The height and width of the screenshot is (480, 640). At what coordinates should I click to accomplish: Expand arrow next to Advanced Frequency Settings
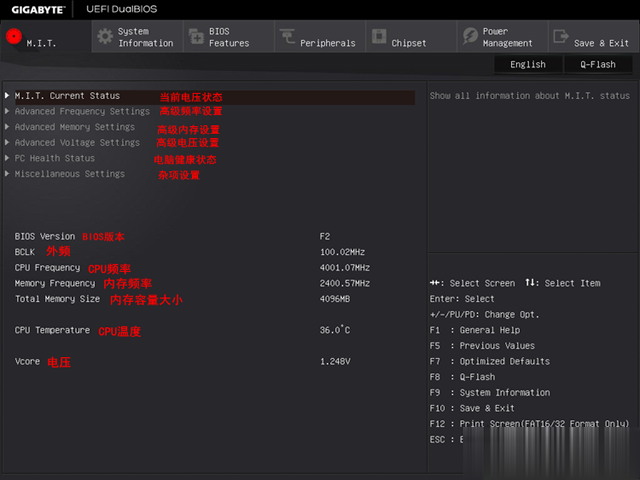(7, 111)
